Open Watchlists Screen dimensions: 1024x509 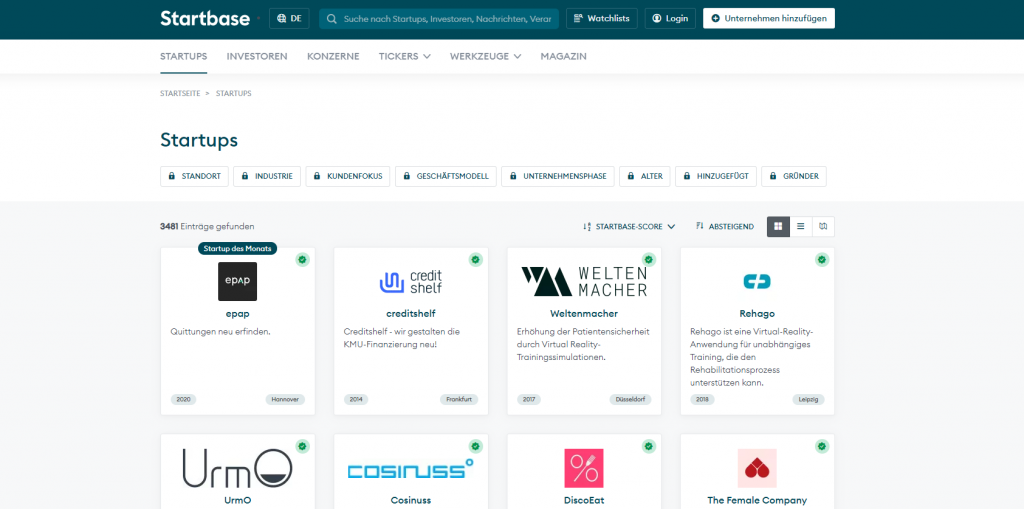(x=601, y=18)
